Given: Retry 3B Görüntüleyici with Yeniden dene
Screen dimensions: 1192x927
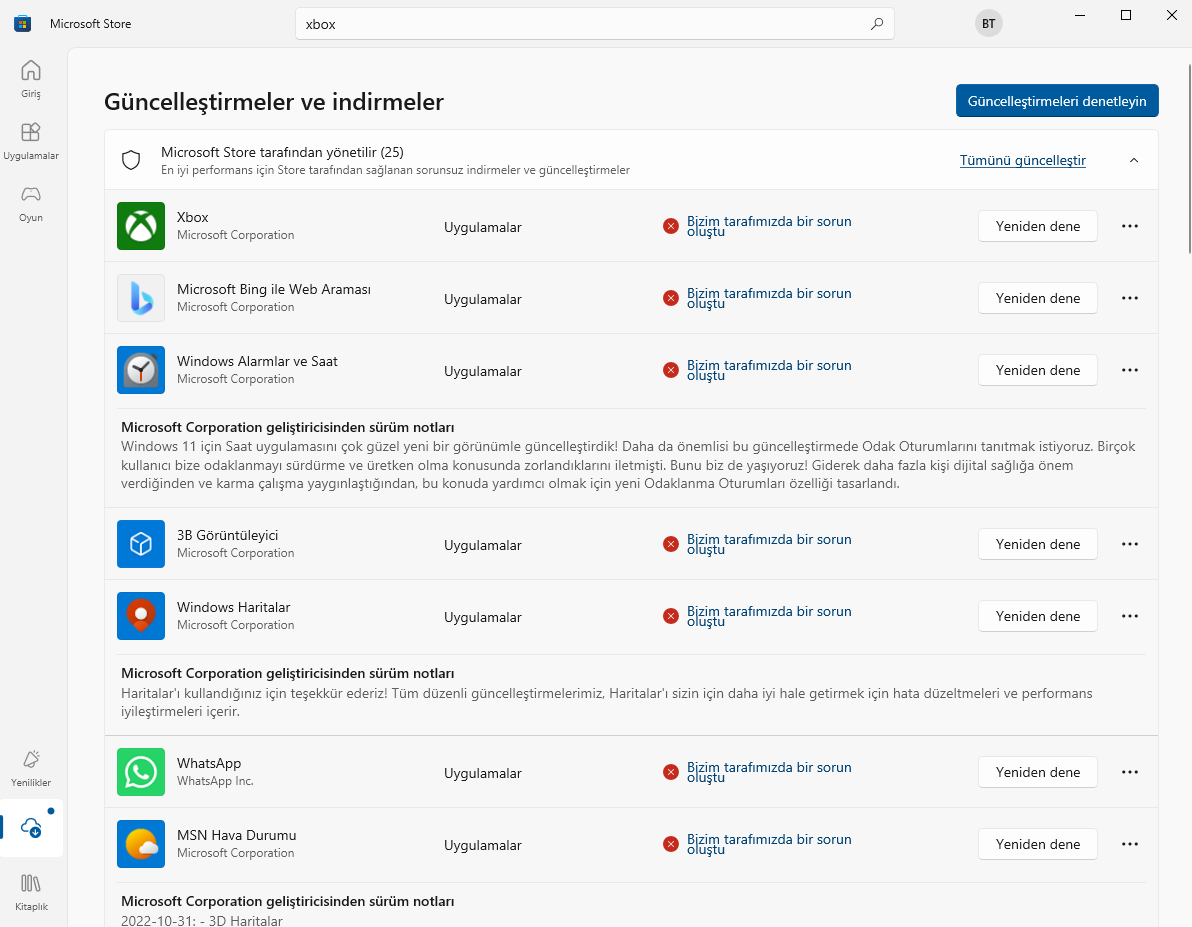Looking at the screenshot, I should [x=1038, y=544].
